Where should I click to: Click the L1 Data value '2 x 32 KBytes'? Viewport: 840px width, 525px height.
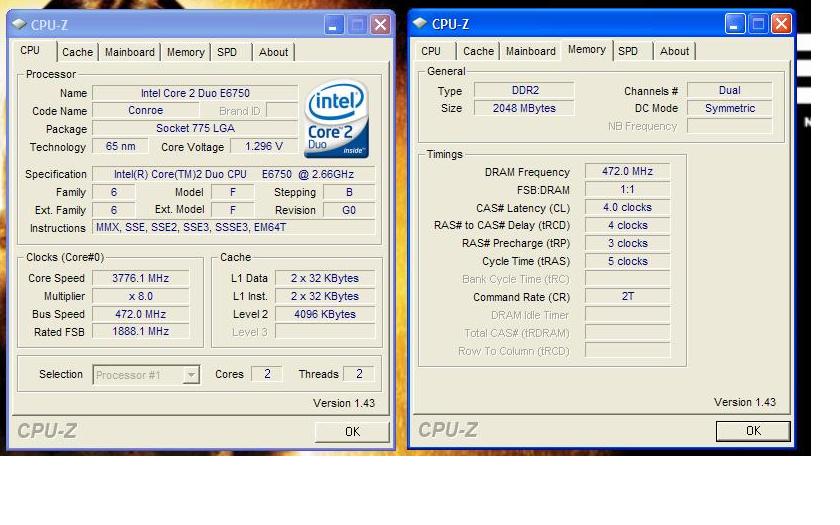pyautogui.click(x=325, y=278)
